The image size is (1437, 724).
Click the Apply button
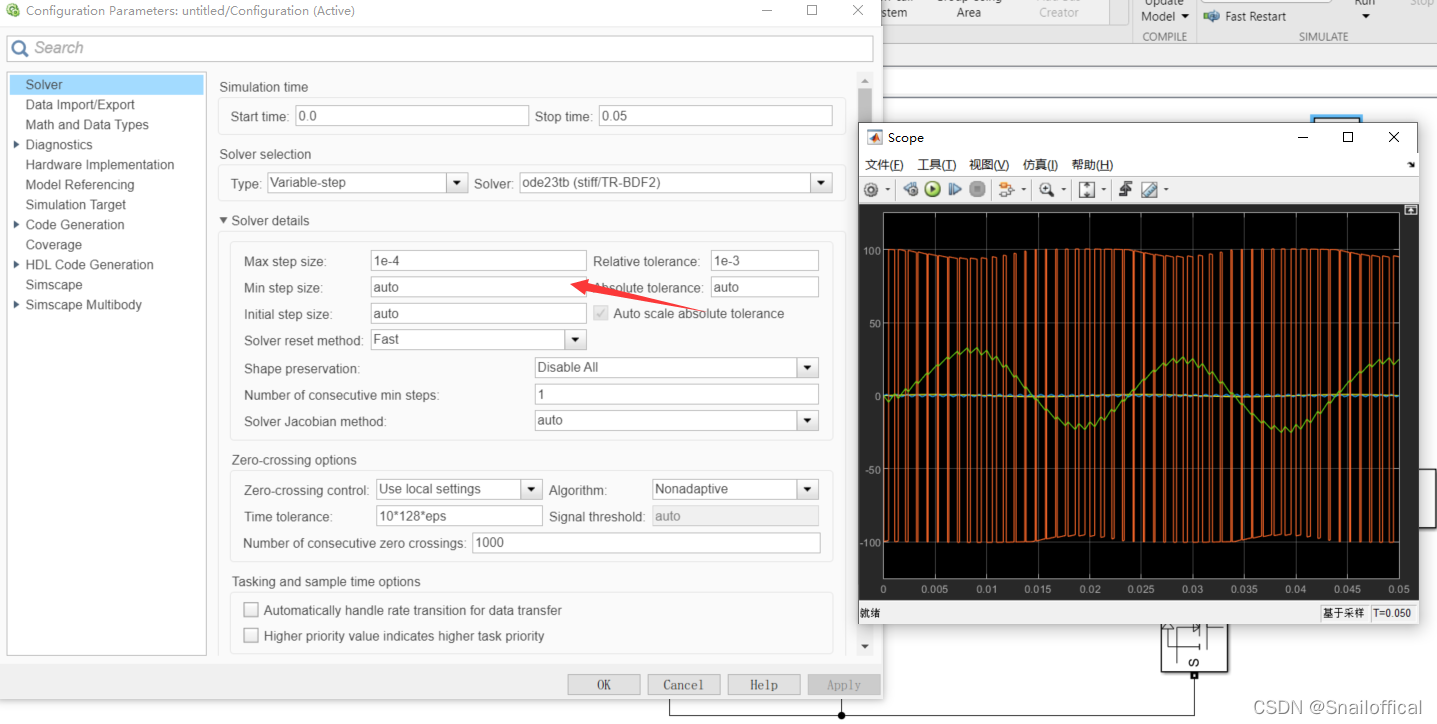(x=844, y=685)
